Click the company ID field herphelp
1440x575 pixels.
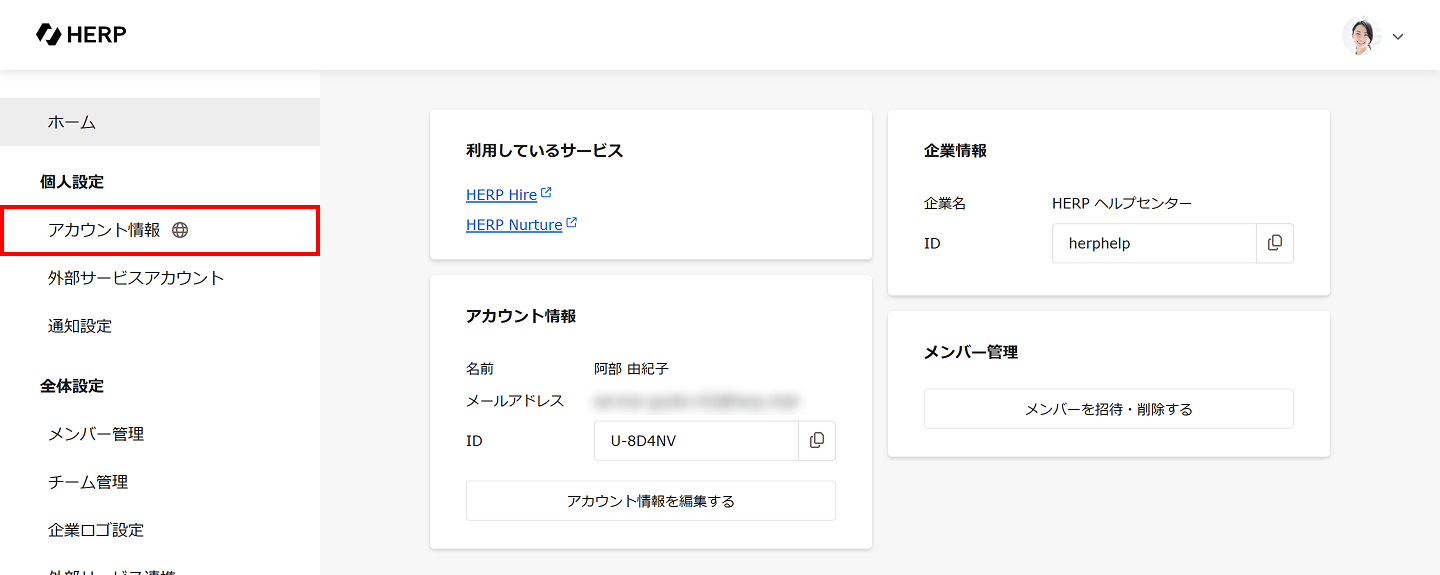click(1154, 243)
